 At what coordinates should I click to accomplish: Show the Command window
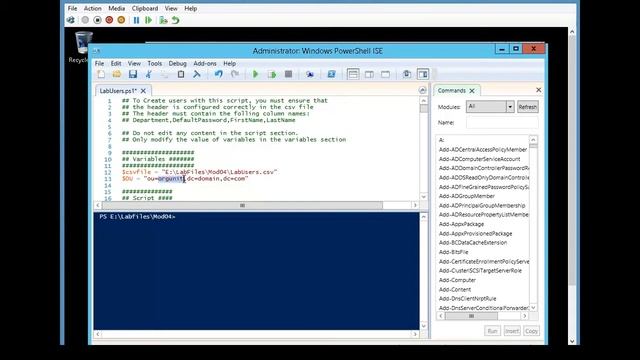coord(407,74)
